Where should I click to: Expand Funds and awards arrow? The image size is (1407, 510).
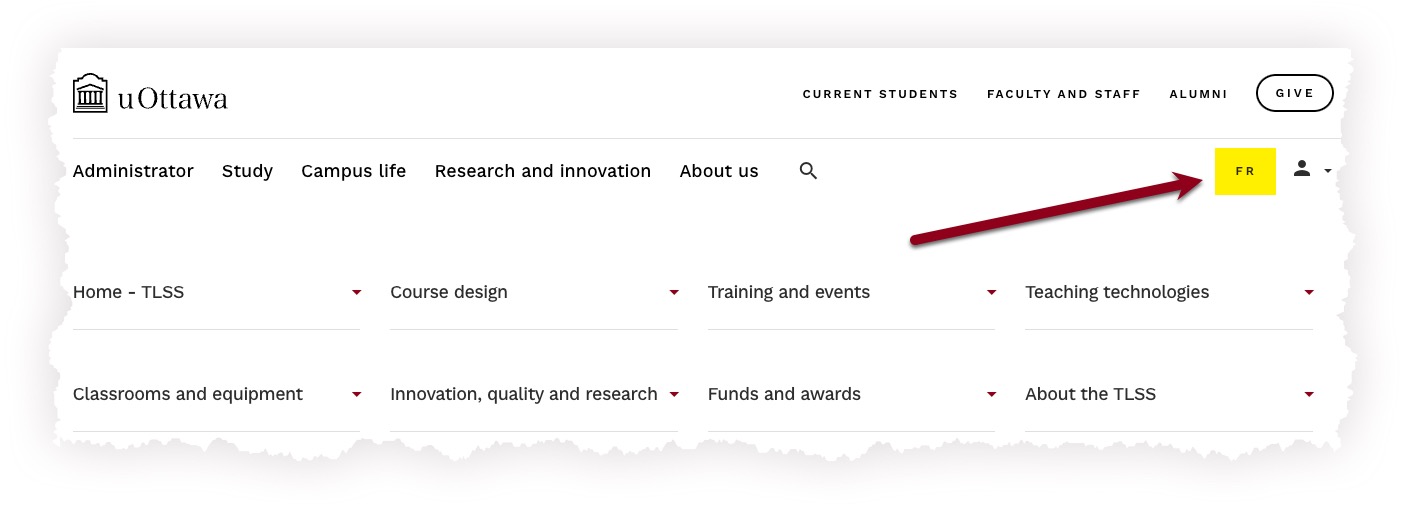point(991,394)
